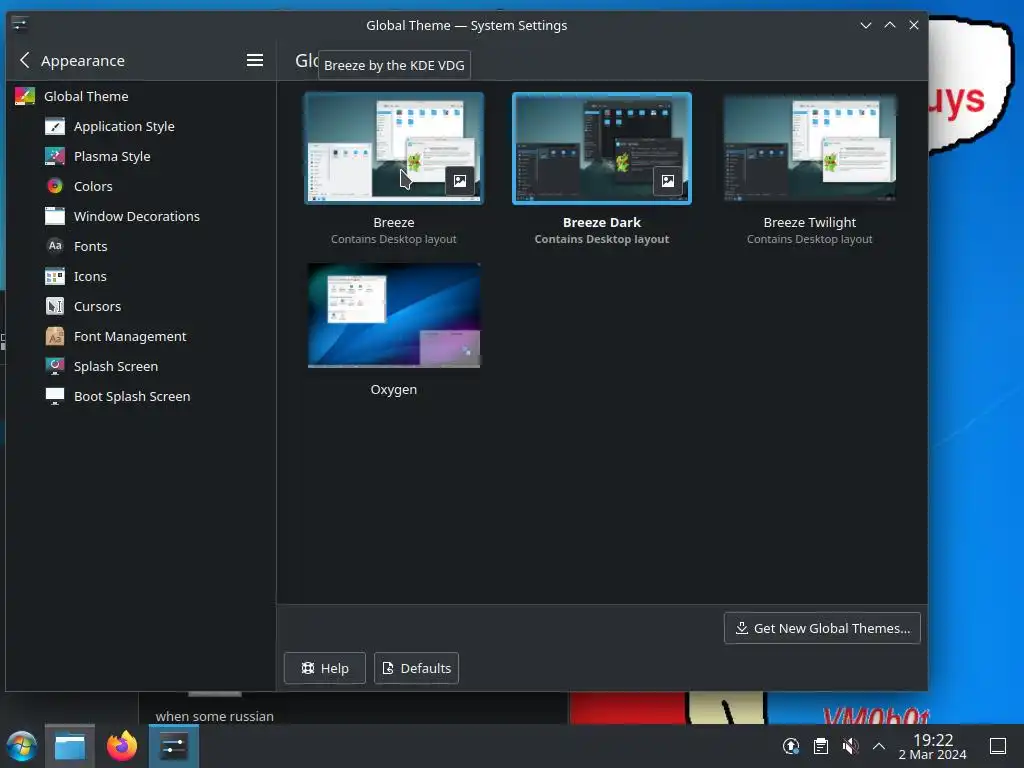1024x768 pixels.
Task: Click the System Settings taskbar entry
Action: click(174, 746)
